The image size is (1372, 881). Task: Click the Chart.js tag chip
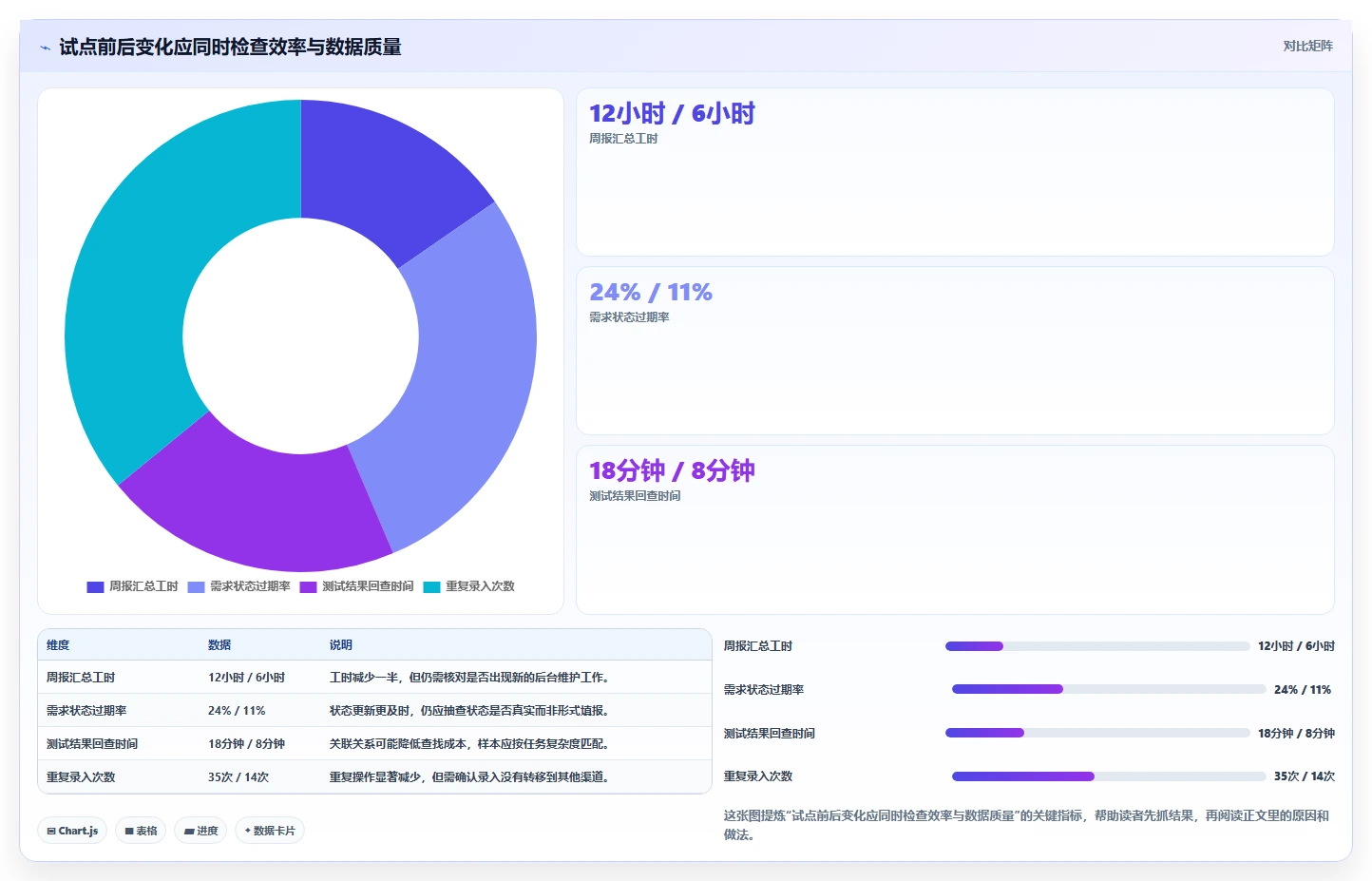pyautogui.click(x=72, y=831)
